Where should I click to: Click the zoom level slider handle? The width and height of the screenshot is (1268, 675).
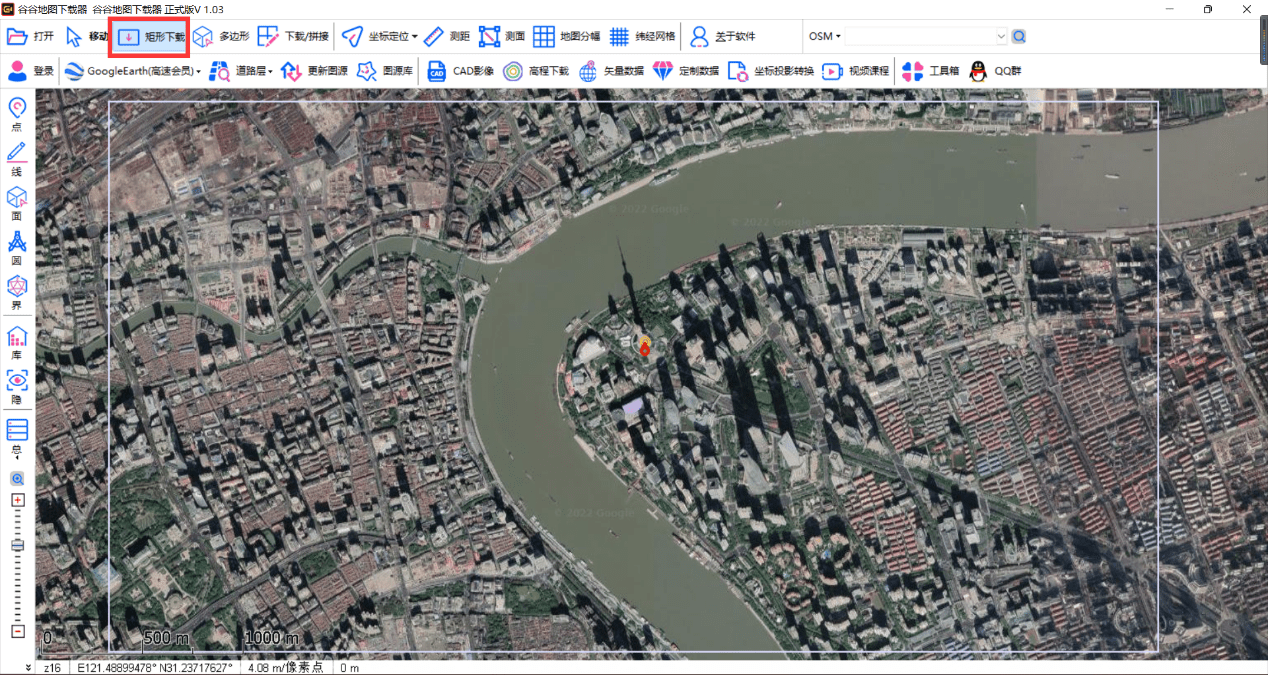pos(17,545)
